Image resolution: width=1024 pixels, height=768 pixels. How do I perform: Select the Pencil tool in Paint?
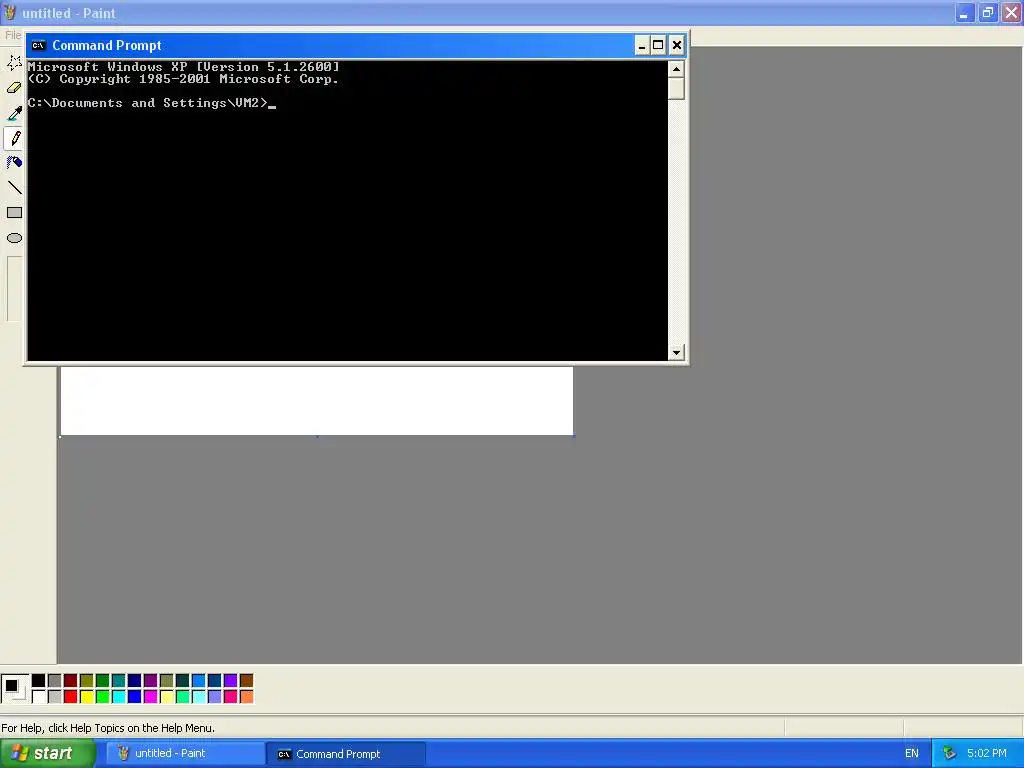tap(14, 138)
